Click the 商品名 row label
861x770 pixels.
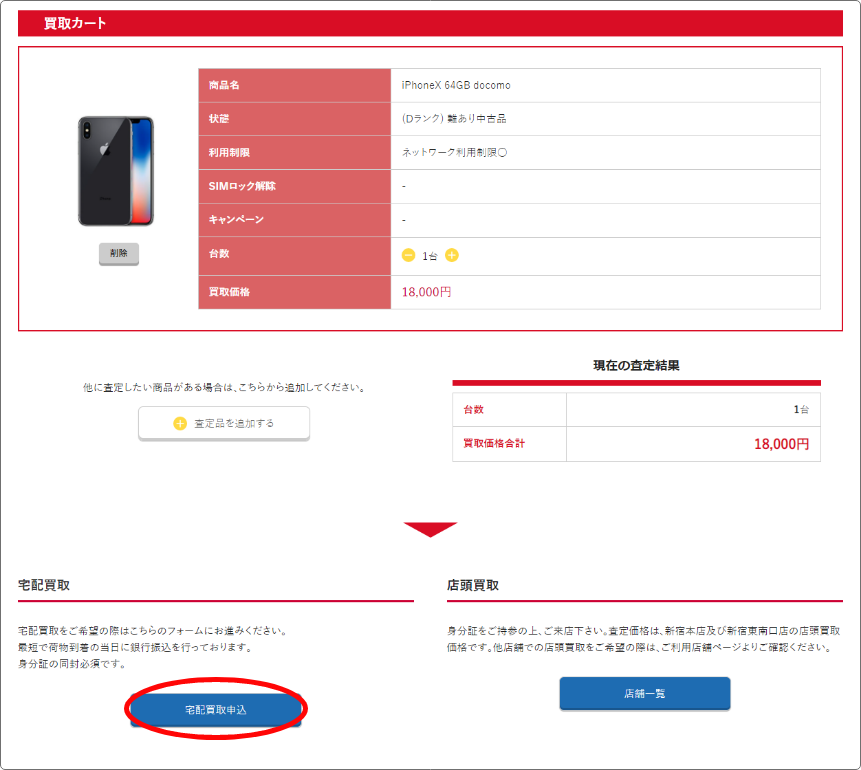click(x=224, y=85)
